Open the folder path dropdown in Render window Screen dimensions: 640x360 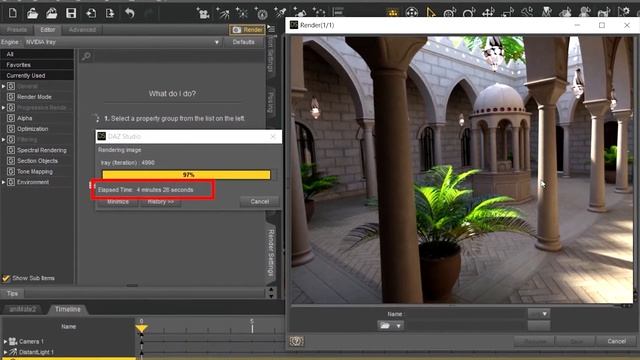[x=391, y=326]
